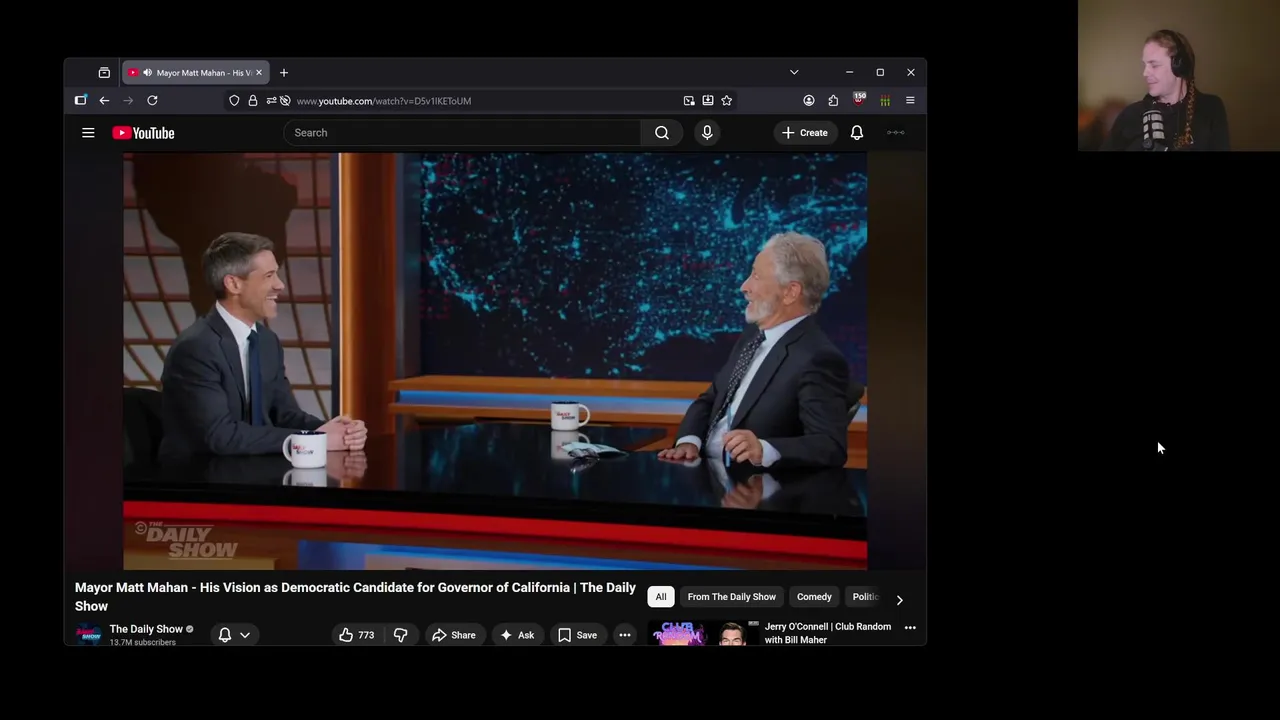The image size is (1280, 720).
Task: Open site permissions icon in address bar
Action: coord(271,101)
